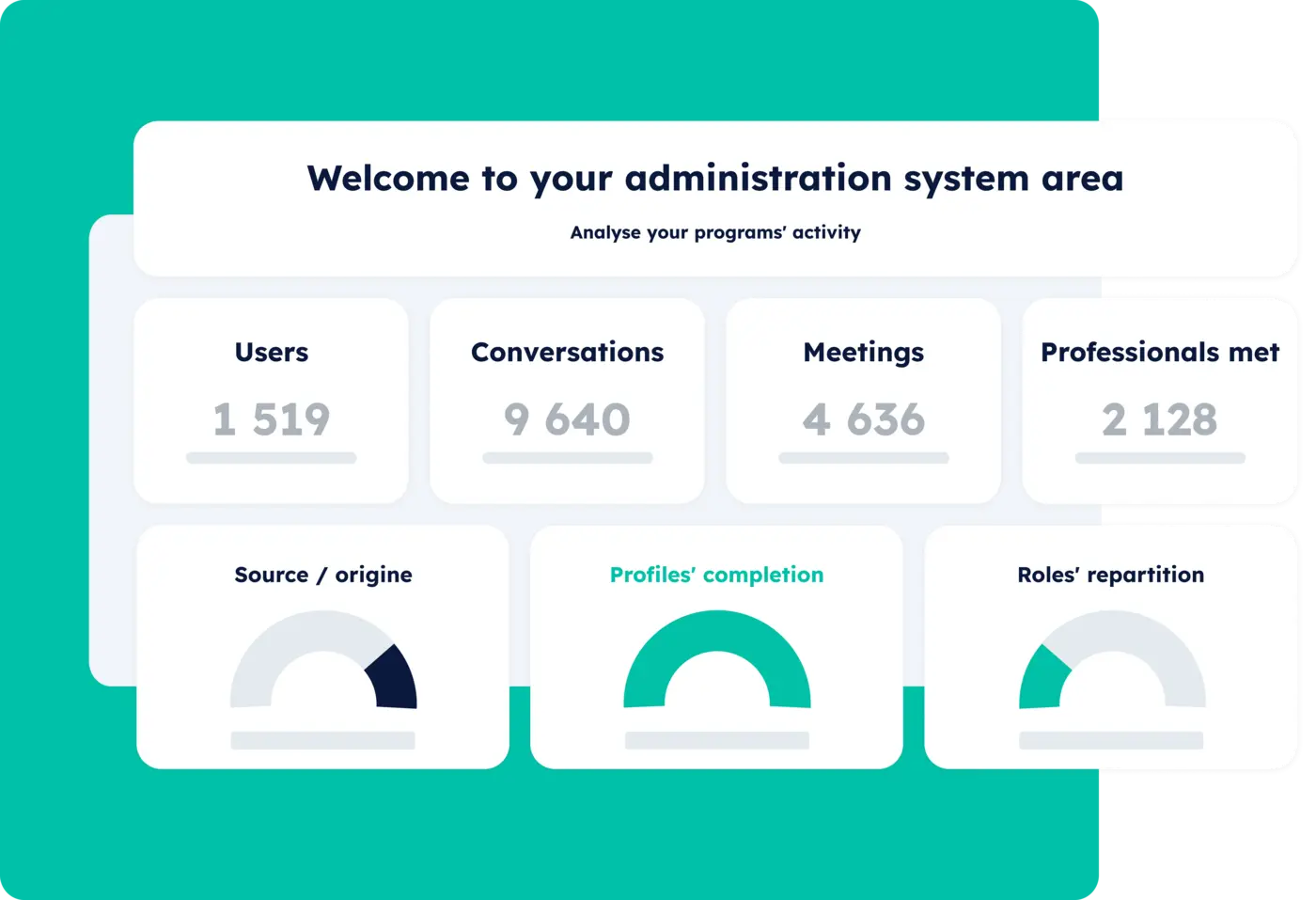Click the 9 640 conversations number
Screen dimensions: 1316x900
point(567,419)
